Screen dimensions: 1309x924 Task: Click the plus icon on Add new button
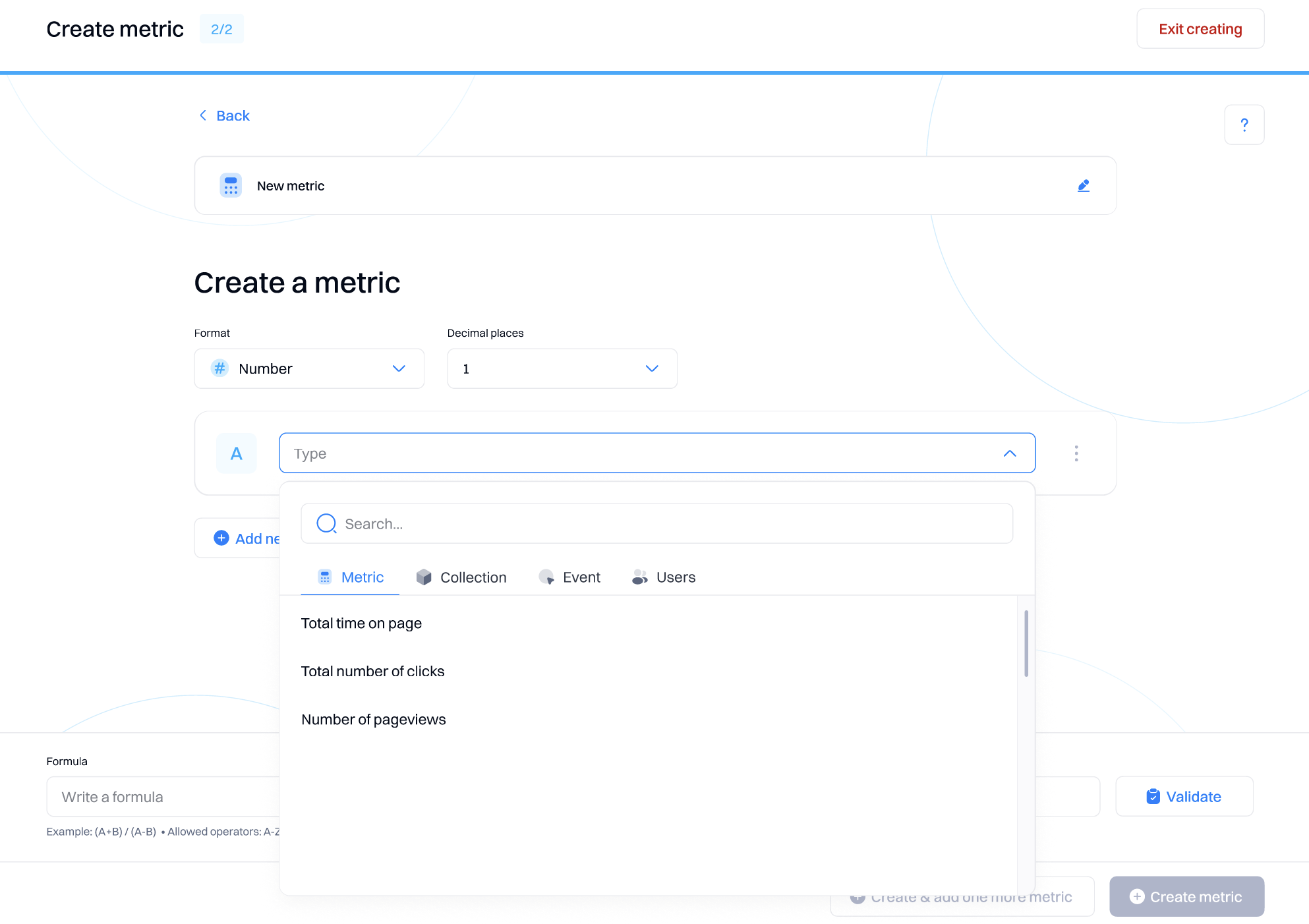221,538
